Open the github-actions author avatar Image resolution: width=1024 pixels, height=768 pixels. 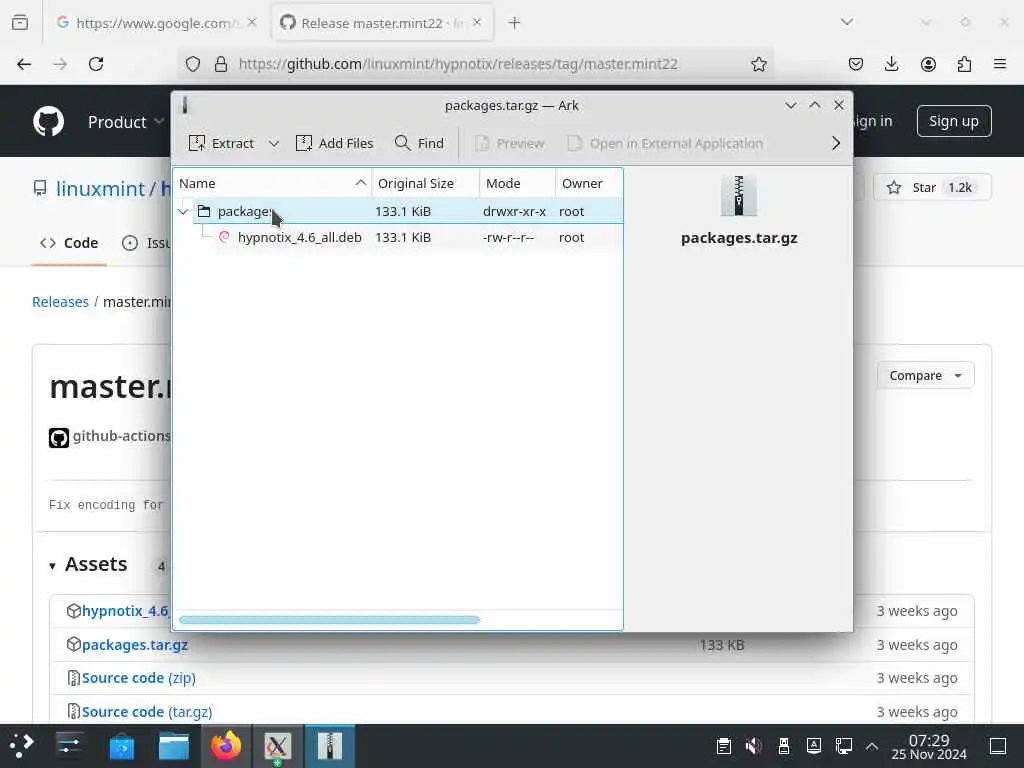coord(59,438)
